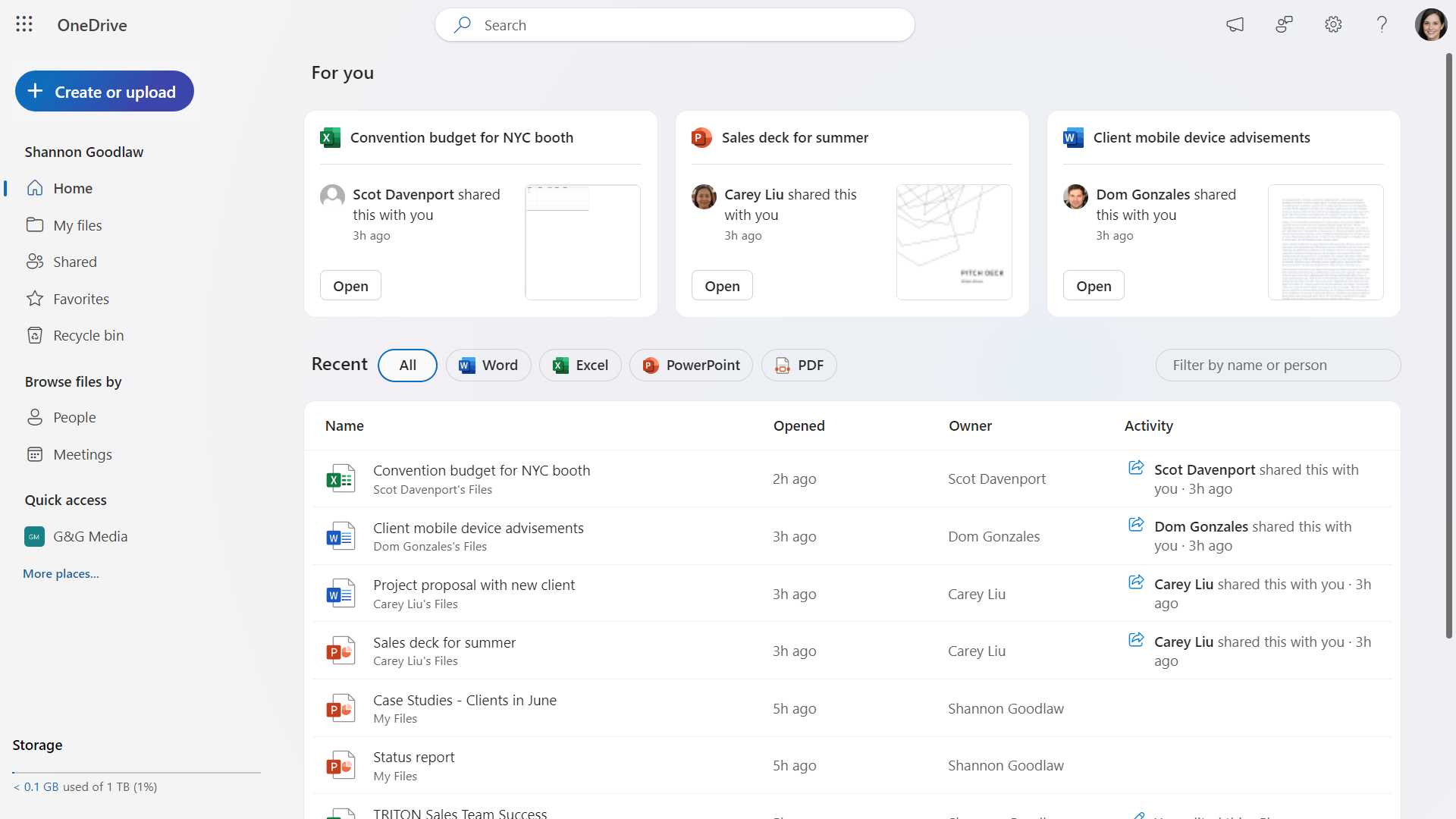This screenshot has width=1456, height=819.
Task: Click the Filter by name or person field
Action: pyautogui.click(x=1278, y=365)
